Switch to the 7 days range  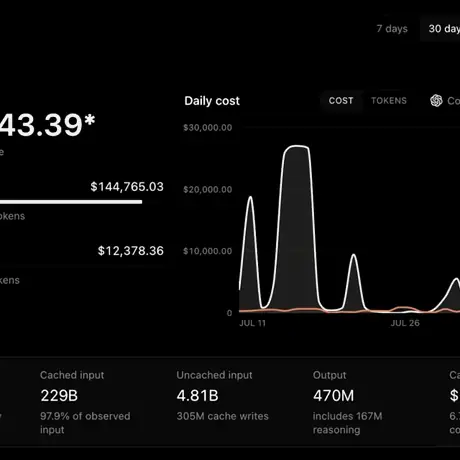[392, 29]
